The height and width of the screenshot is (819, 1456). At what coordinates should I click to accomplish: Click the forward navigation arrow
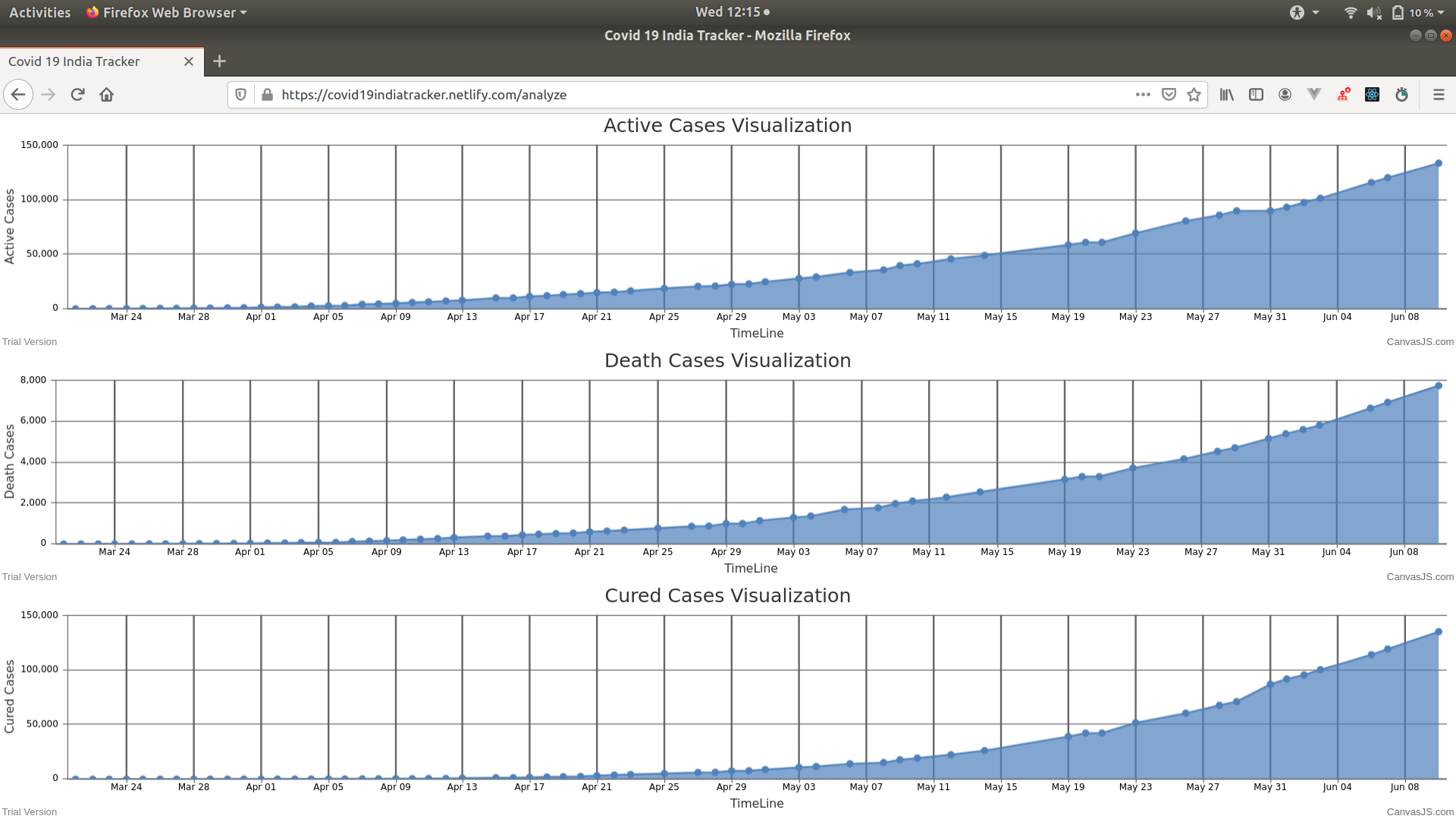point(48,95)
